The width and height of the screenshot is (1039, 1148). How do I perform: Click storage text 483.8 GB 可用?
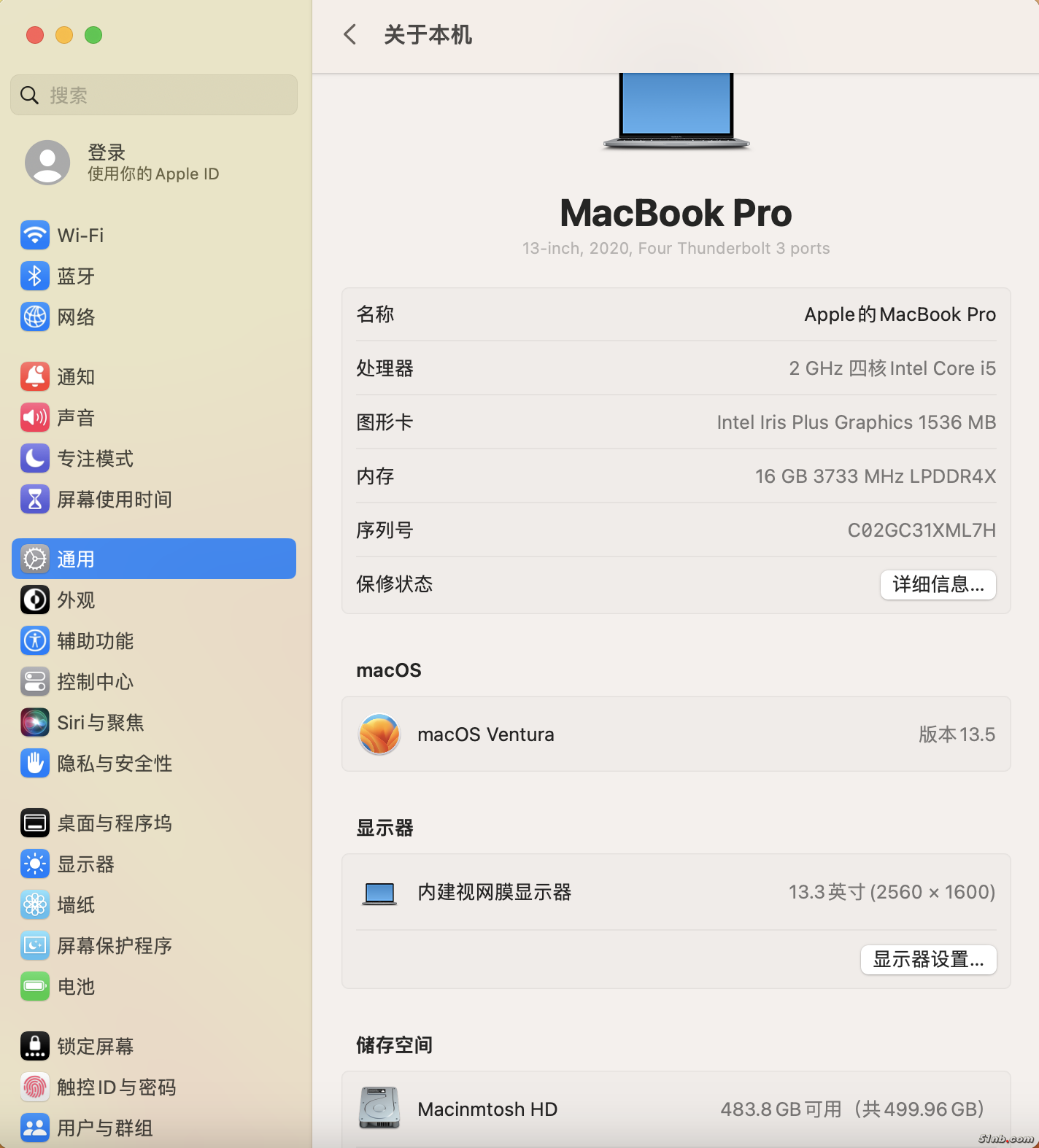(x=781, y=1109)
